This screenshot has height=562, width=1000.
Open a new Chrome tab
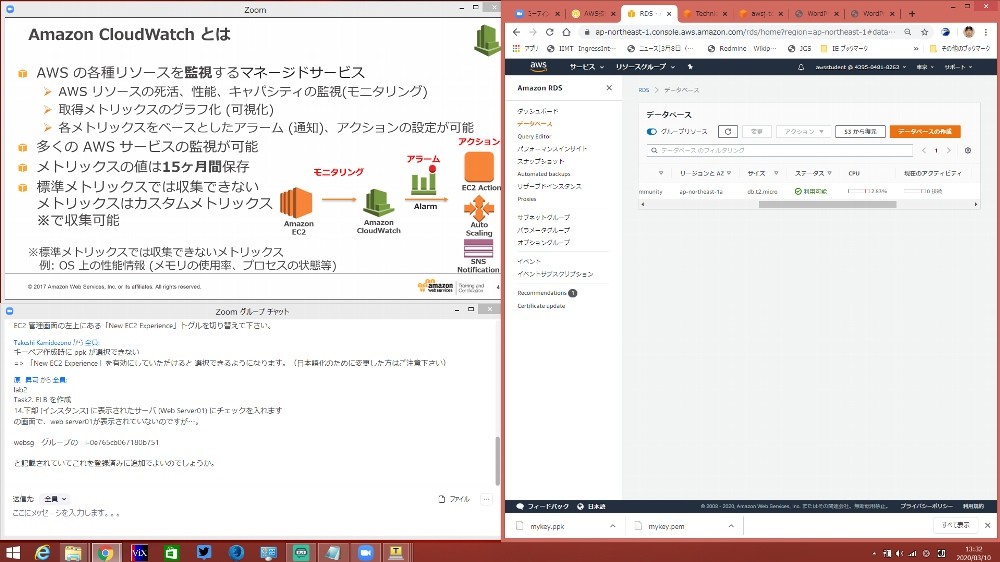[912, 13]
